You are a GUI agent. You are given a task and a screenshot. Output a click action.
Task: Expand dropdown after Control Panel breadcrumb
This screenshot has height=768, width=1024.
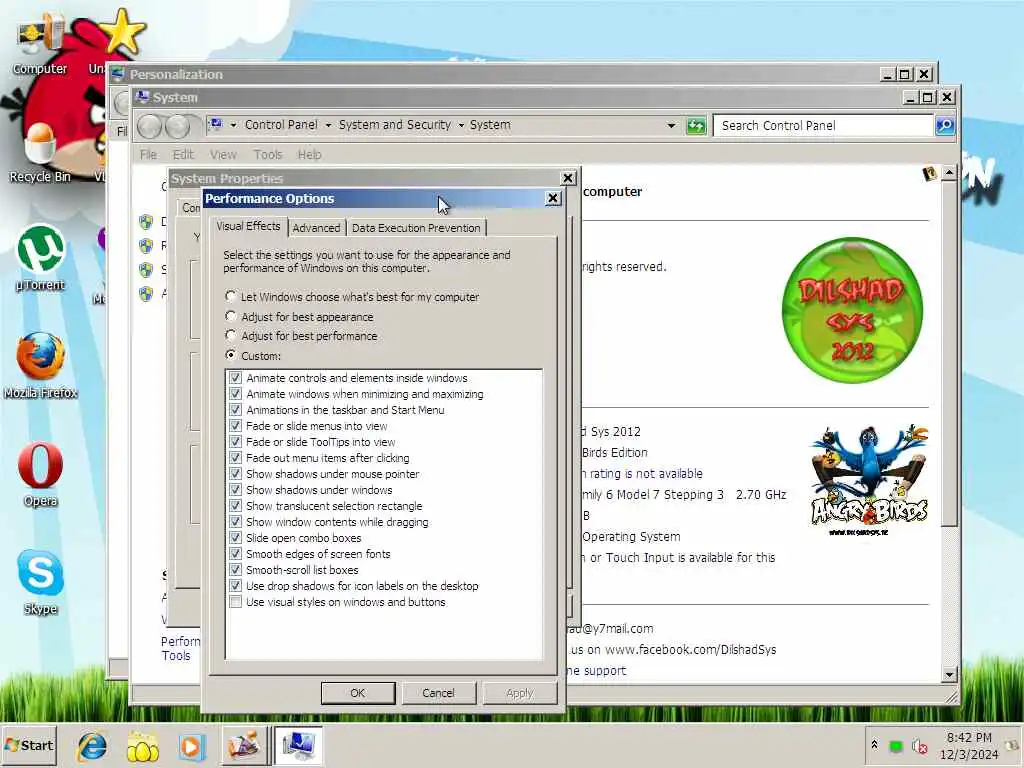click(328, 125)
